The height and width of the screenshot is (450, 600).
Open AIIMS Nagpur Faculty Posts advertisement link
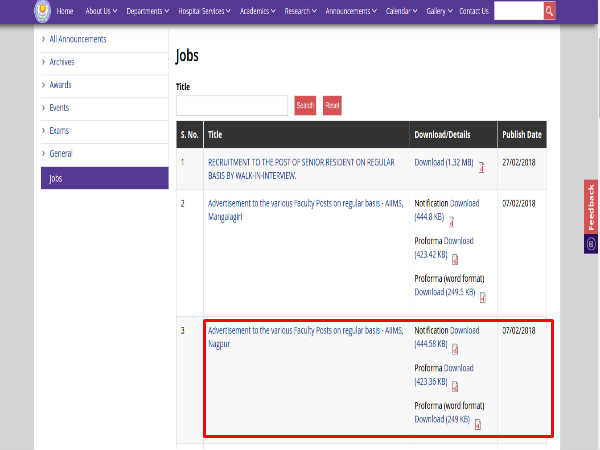(305, 337)
